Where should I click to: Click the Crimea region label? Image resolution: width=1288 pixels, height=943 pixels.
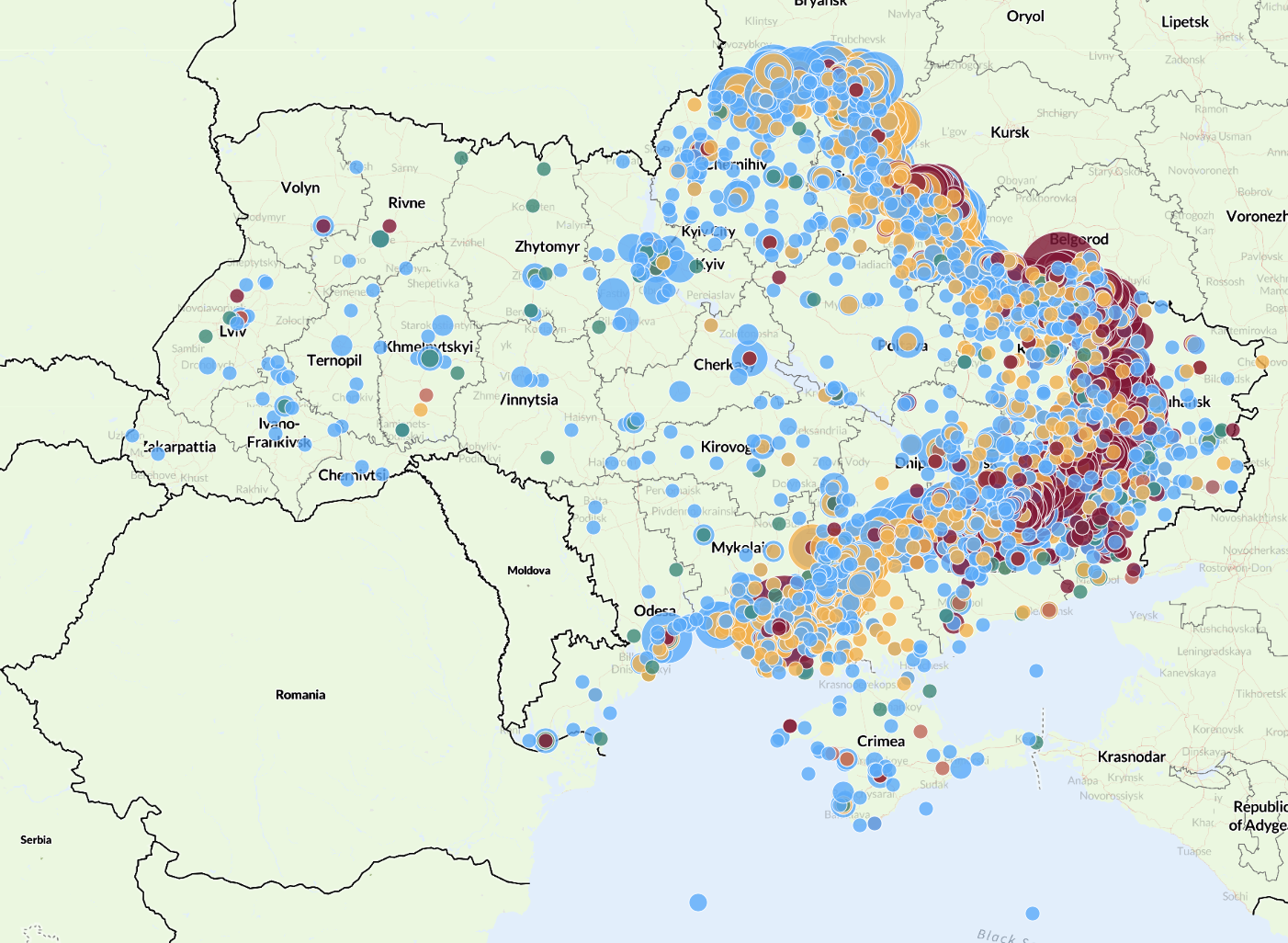click(880, 741)
